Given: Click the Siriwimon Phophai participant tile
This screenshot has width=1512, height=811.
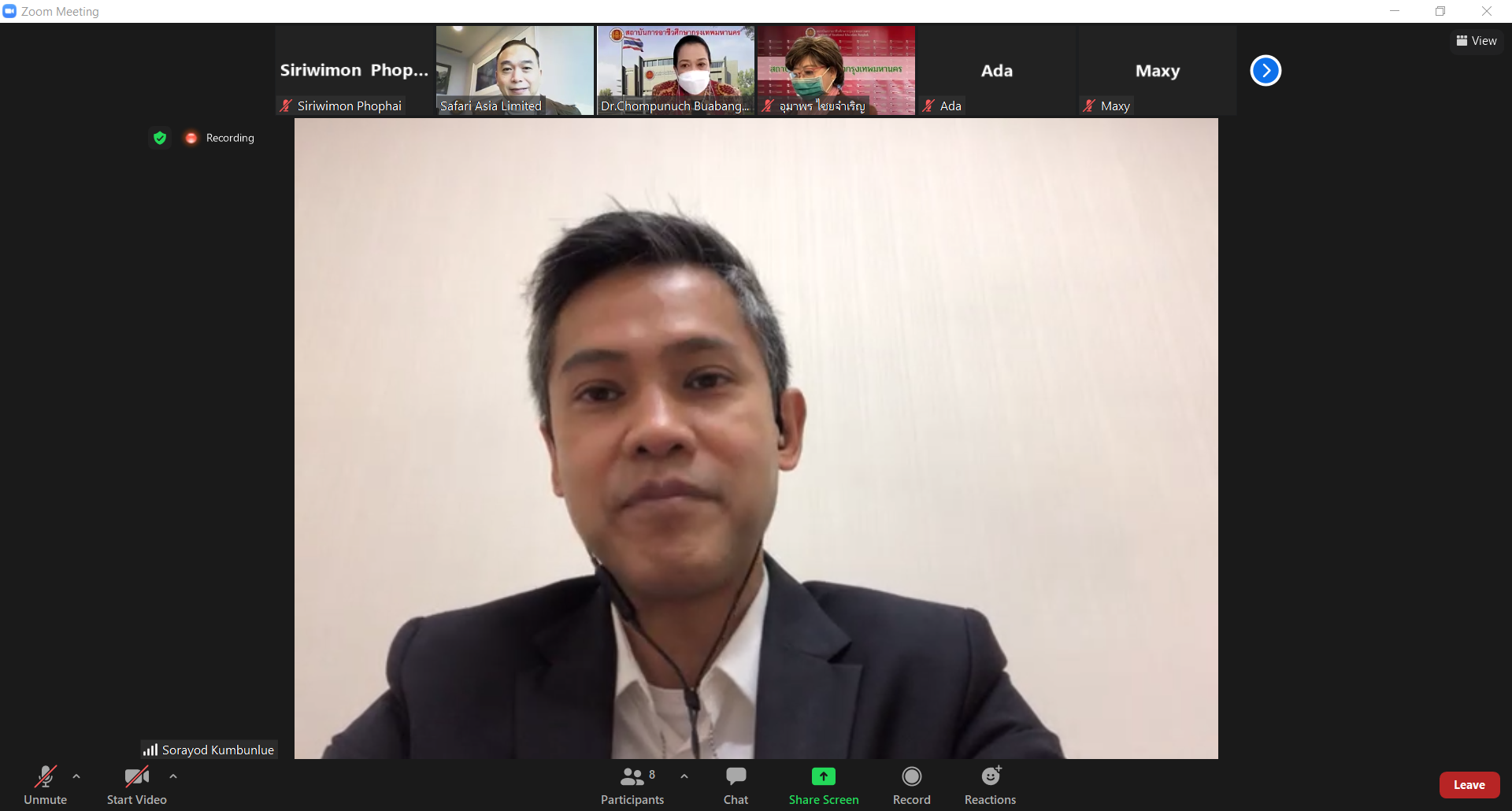Looking at the screenshot, I should (x=354, y=70).
